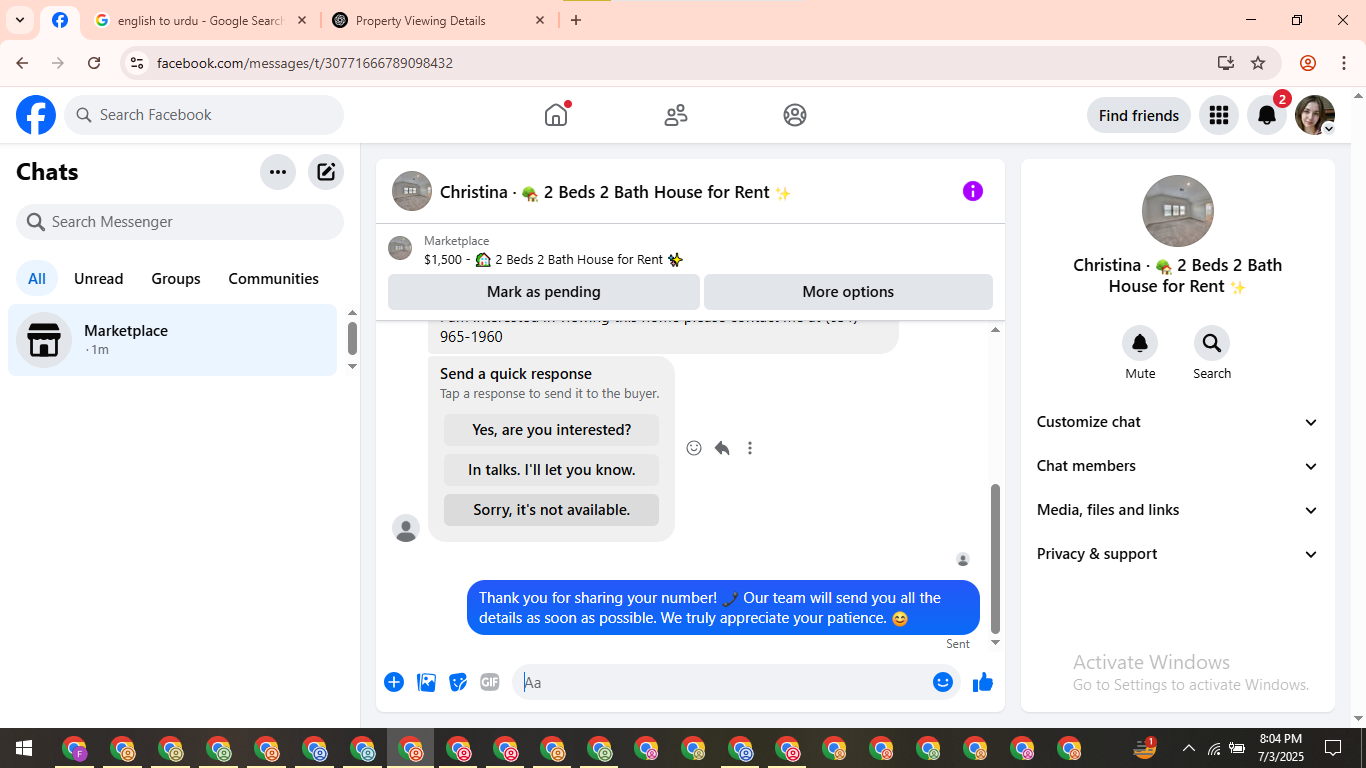1366x768 pixels.
Task: Open Windows notification center icon
Action: click(x=1332, y=748)
